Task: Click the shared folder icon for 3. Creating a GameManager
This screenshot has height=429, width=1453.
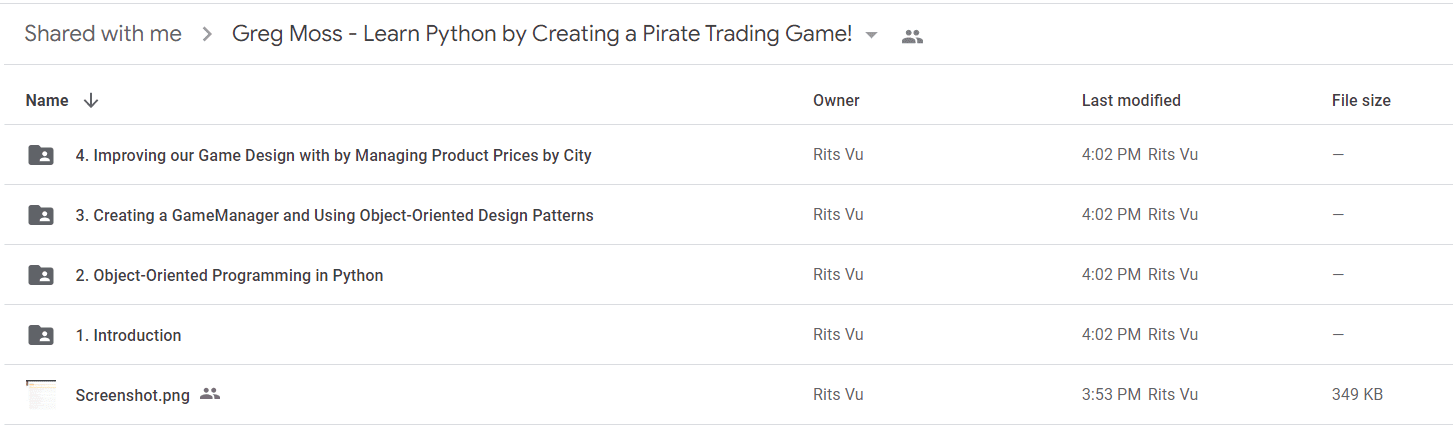Action: (41, 215)
